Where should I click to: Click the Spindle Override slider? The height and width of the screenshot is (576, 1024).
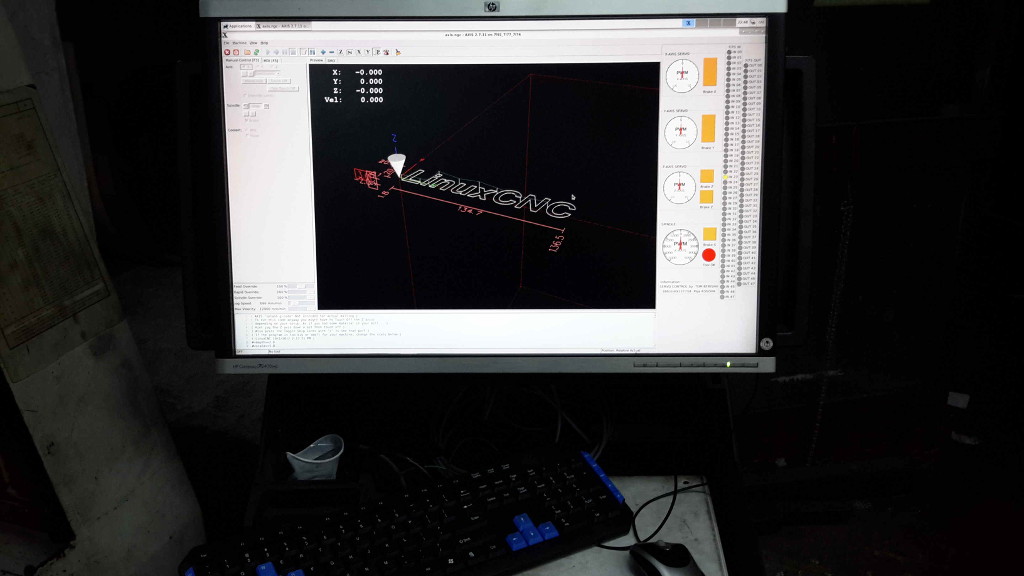click(x=301, y=298)
